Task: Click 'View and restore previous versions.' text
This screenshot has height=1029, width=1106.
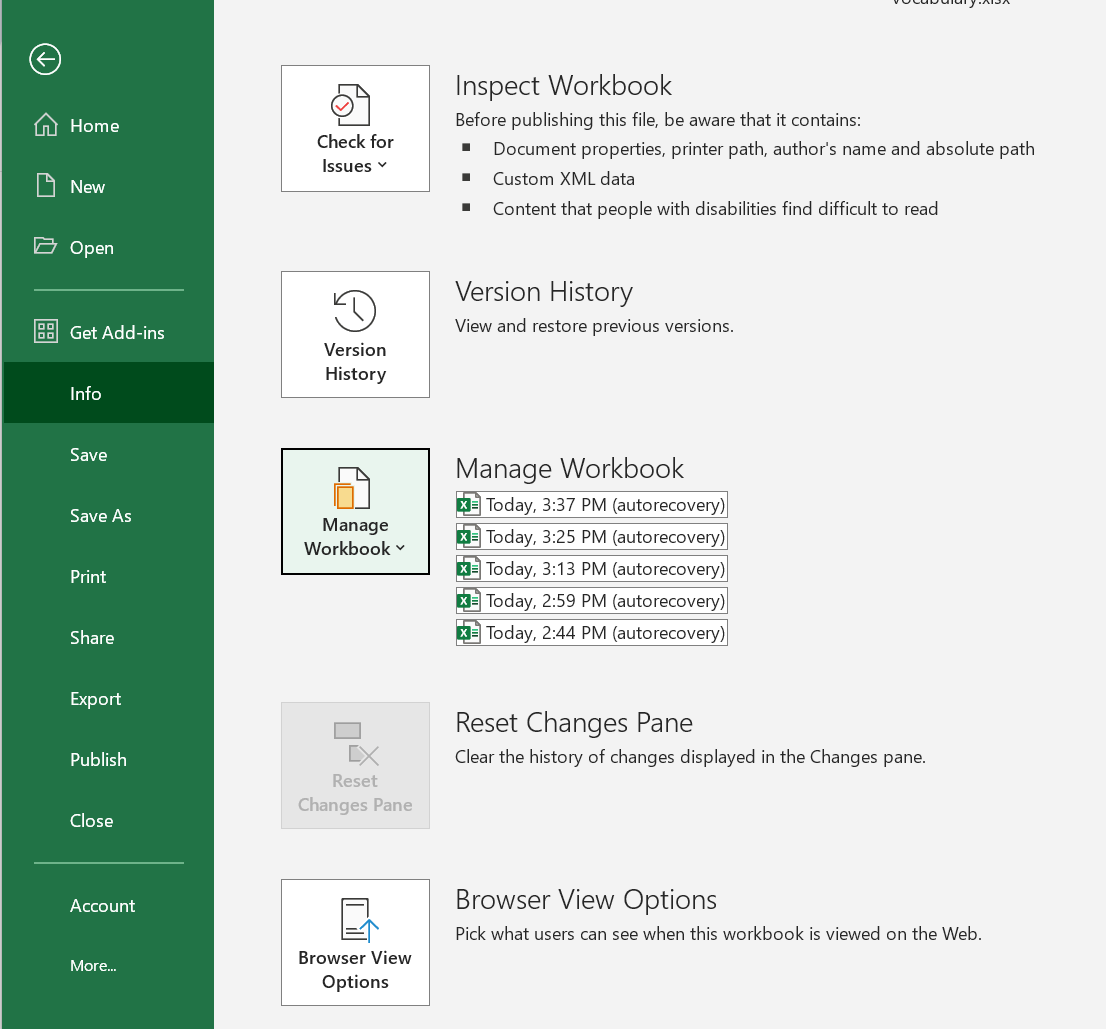Action: click(595, 326)
